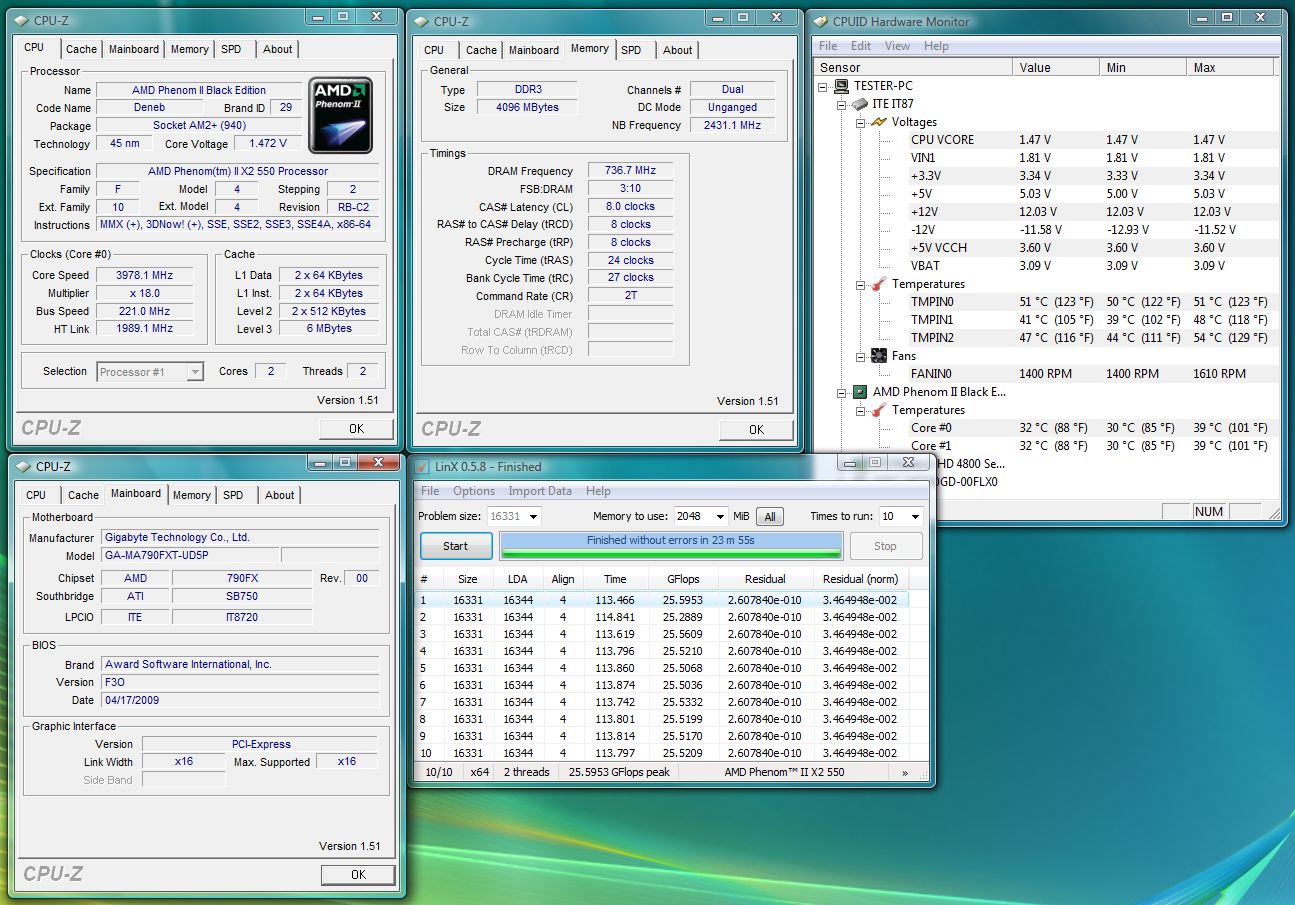Click the All memory button in LinX
The height and width of the screenshot is (905, 1295).
click(x=769, y=517)
